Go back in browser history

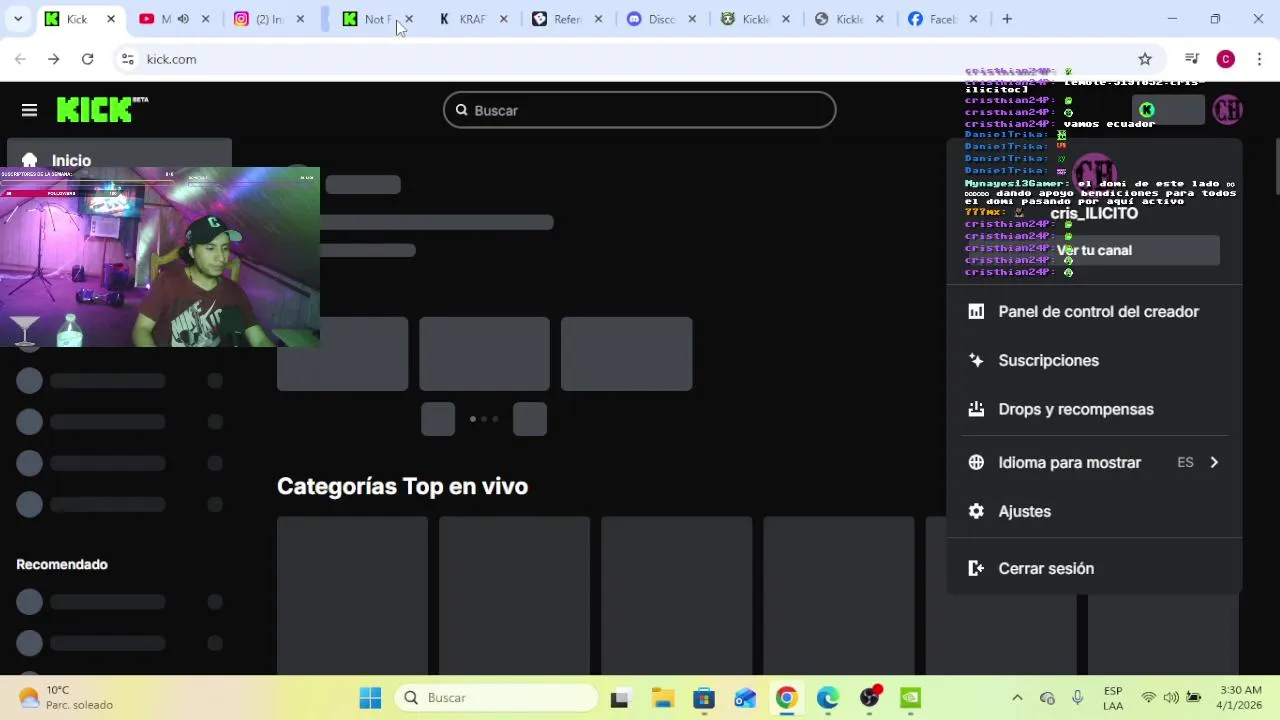click(x=20, y=59)
